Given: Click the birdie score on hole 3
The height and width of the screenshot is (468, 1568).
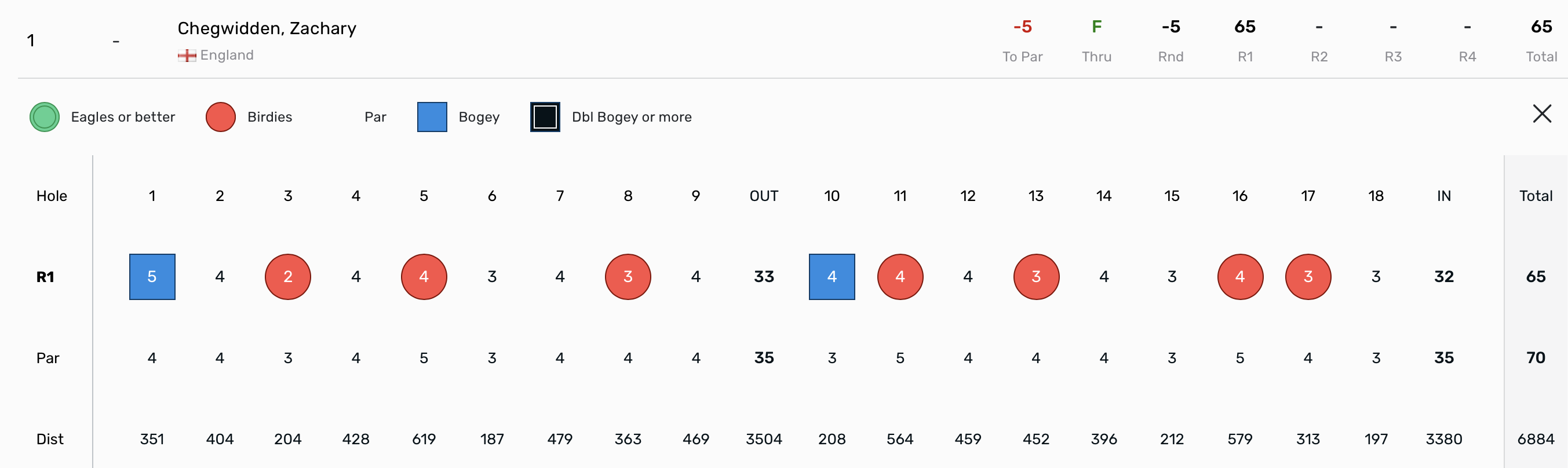Looking at the screenshot, I should pos(288,277).
